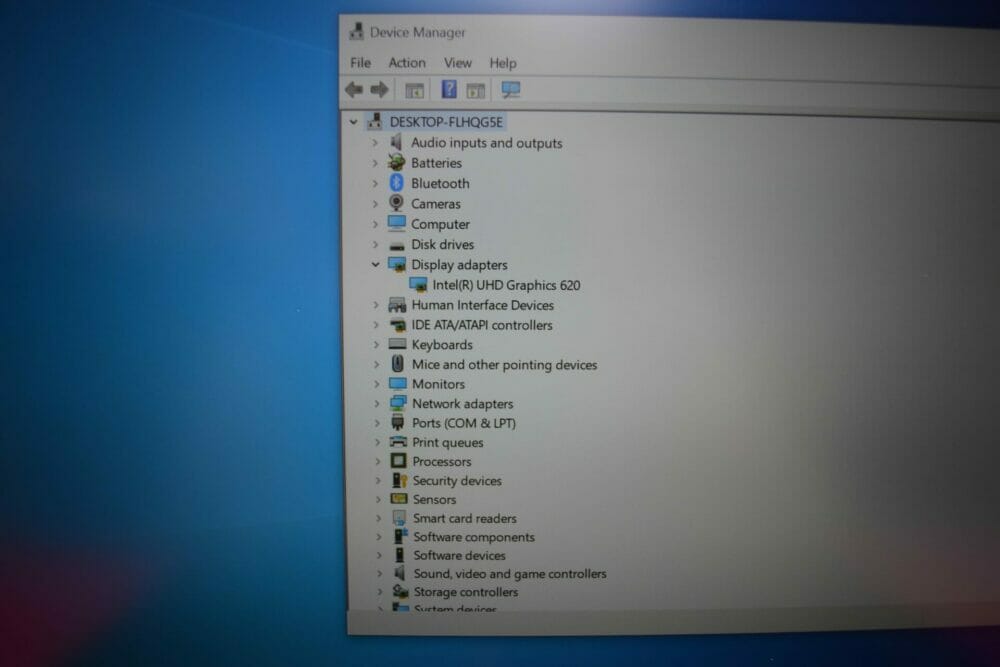Screen dimensions: 1000x667
Task: Expand the Network adapters chevron
Action: 377,404
